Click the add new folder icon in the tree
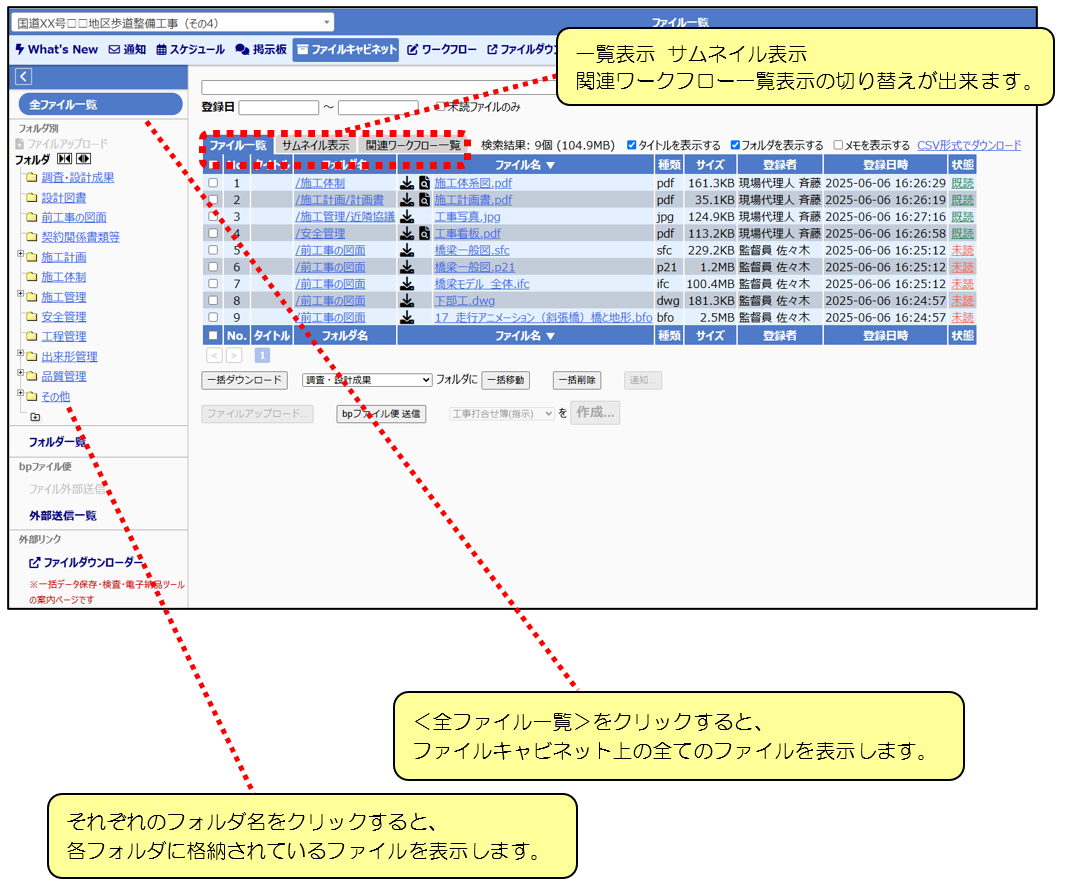Screen dimensions: 1076x888 [36, 417]
